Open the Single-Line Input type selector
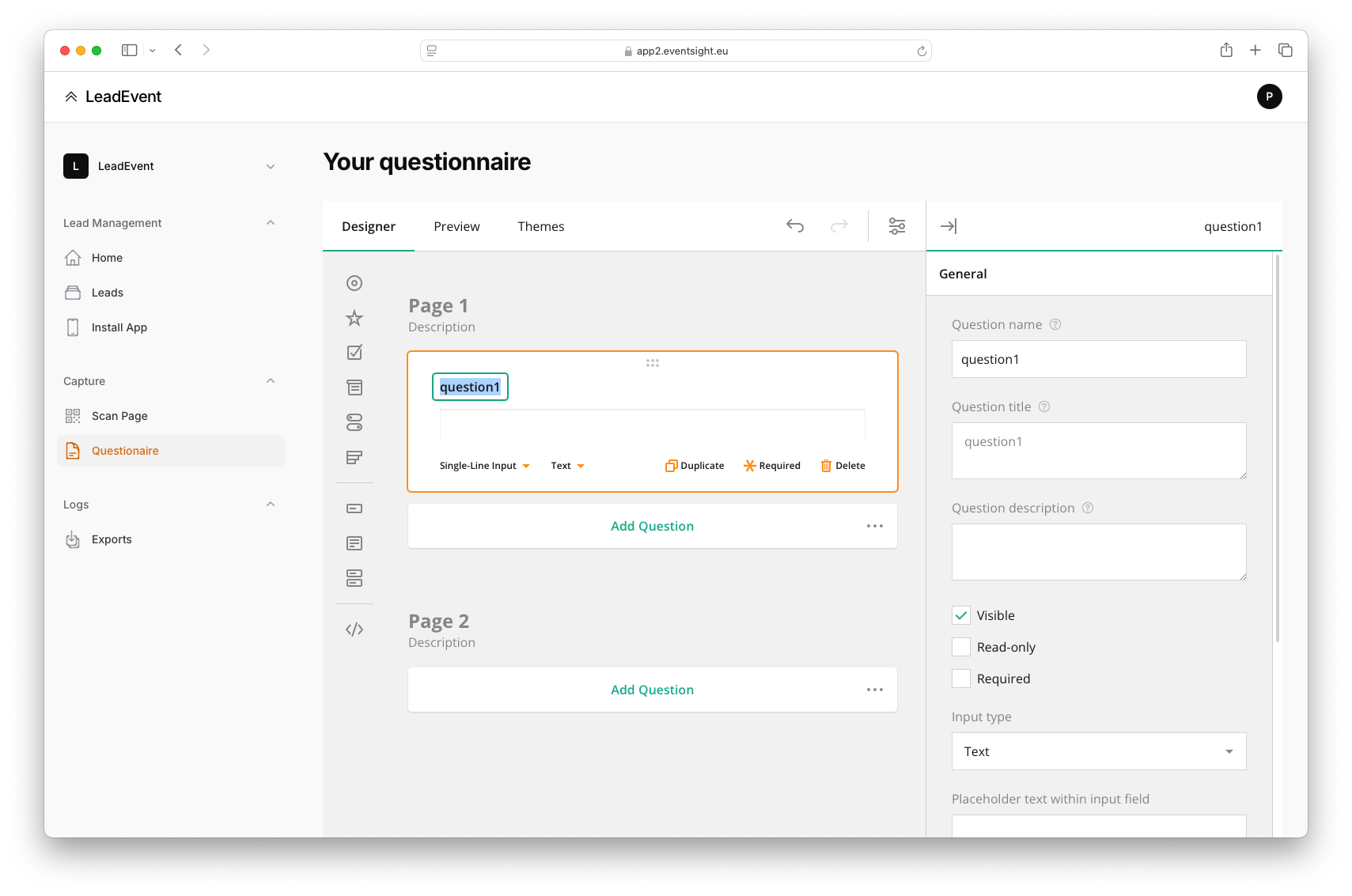 click(x=484, y=466)
